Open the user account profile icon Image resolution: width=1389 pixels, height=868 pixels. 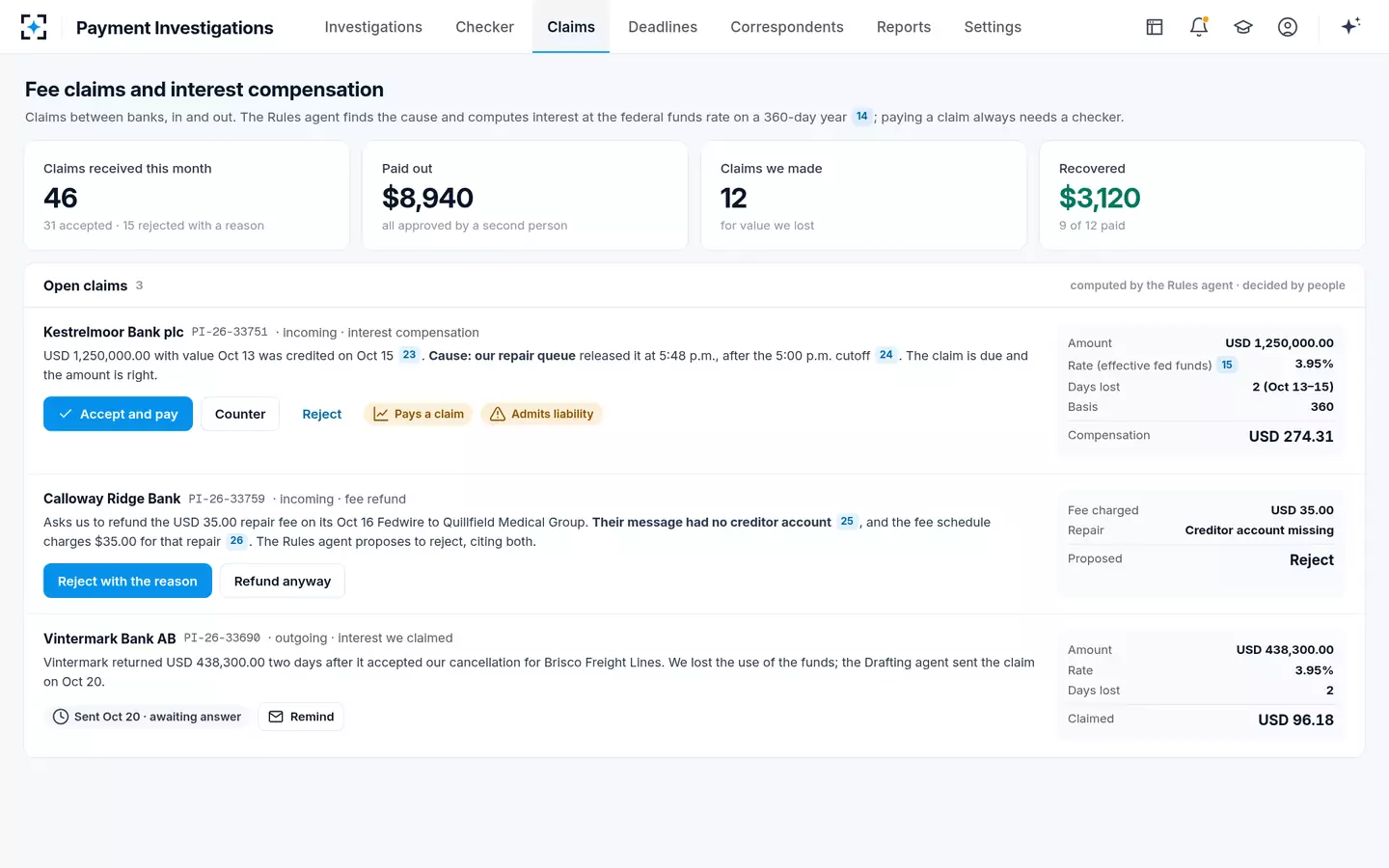[1288, 27]
